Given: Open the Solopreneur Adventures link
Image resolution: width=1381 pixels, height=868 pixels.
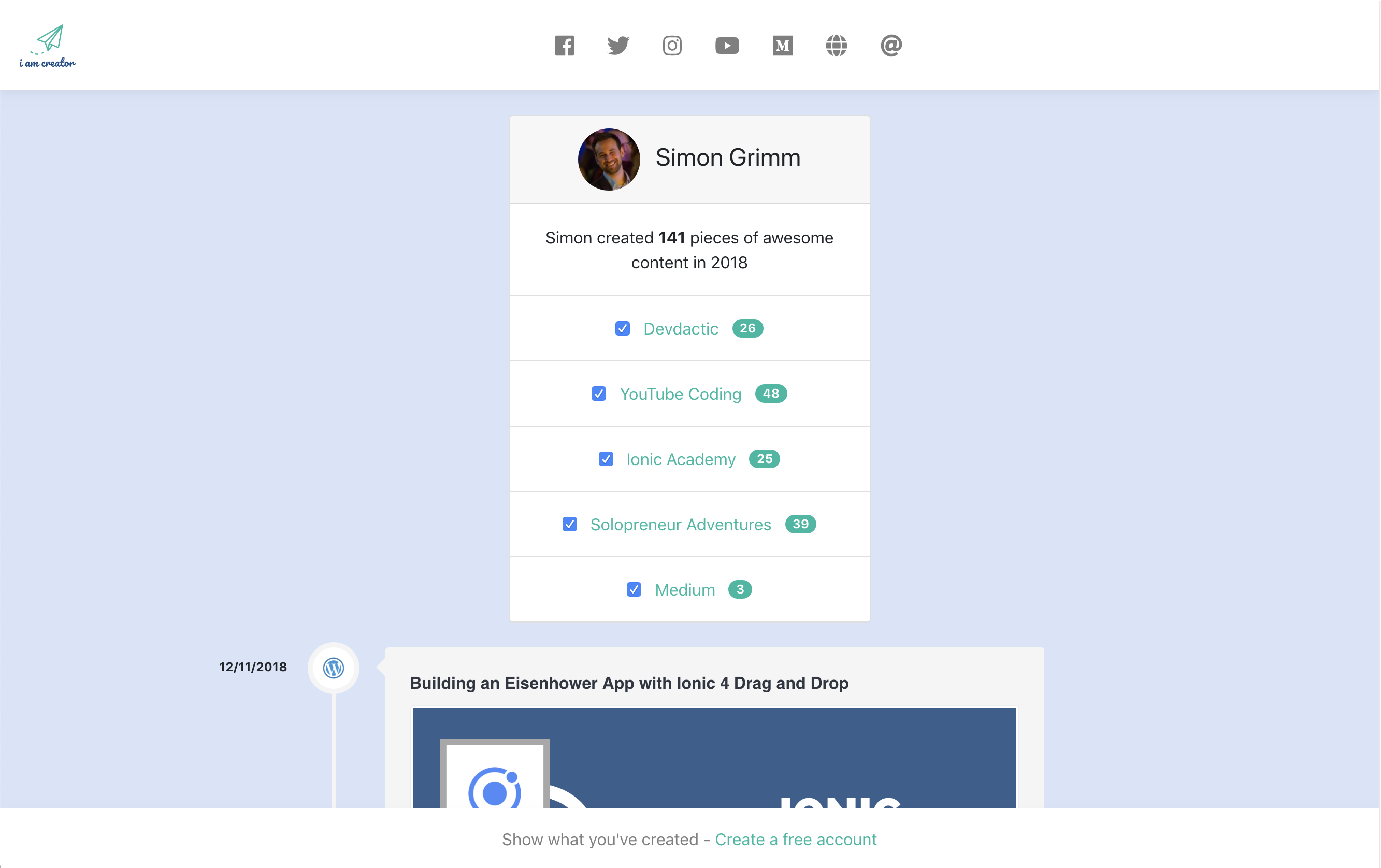Looking at the screenshot, I should (x=681, y=525).
